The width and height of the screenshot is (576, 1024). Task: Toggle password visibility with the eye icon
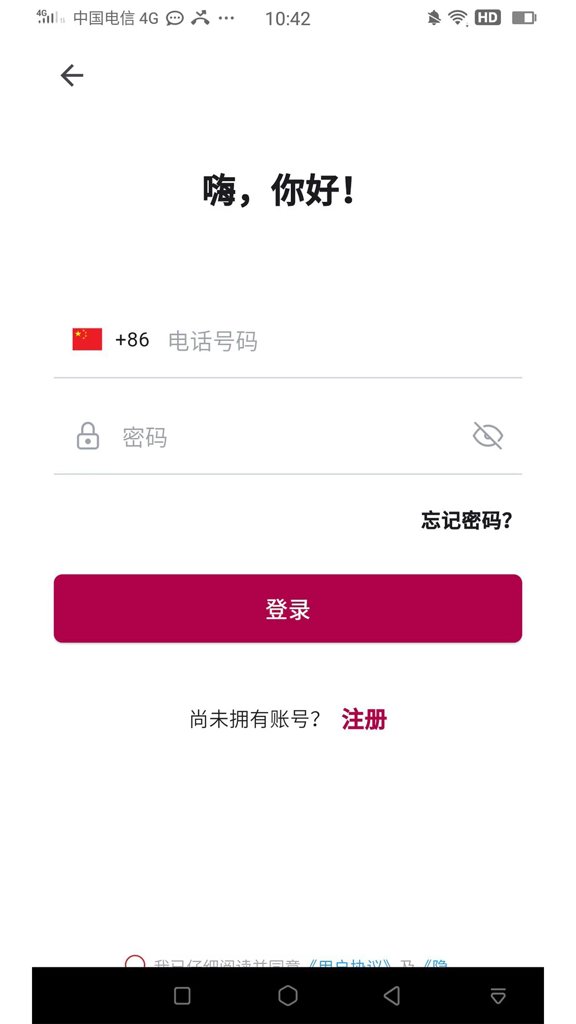(x=488, y=435)
